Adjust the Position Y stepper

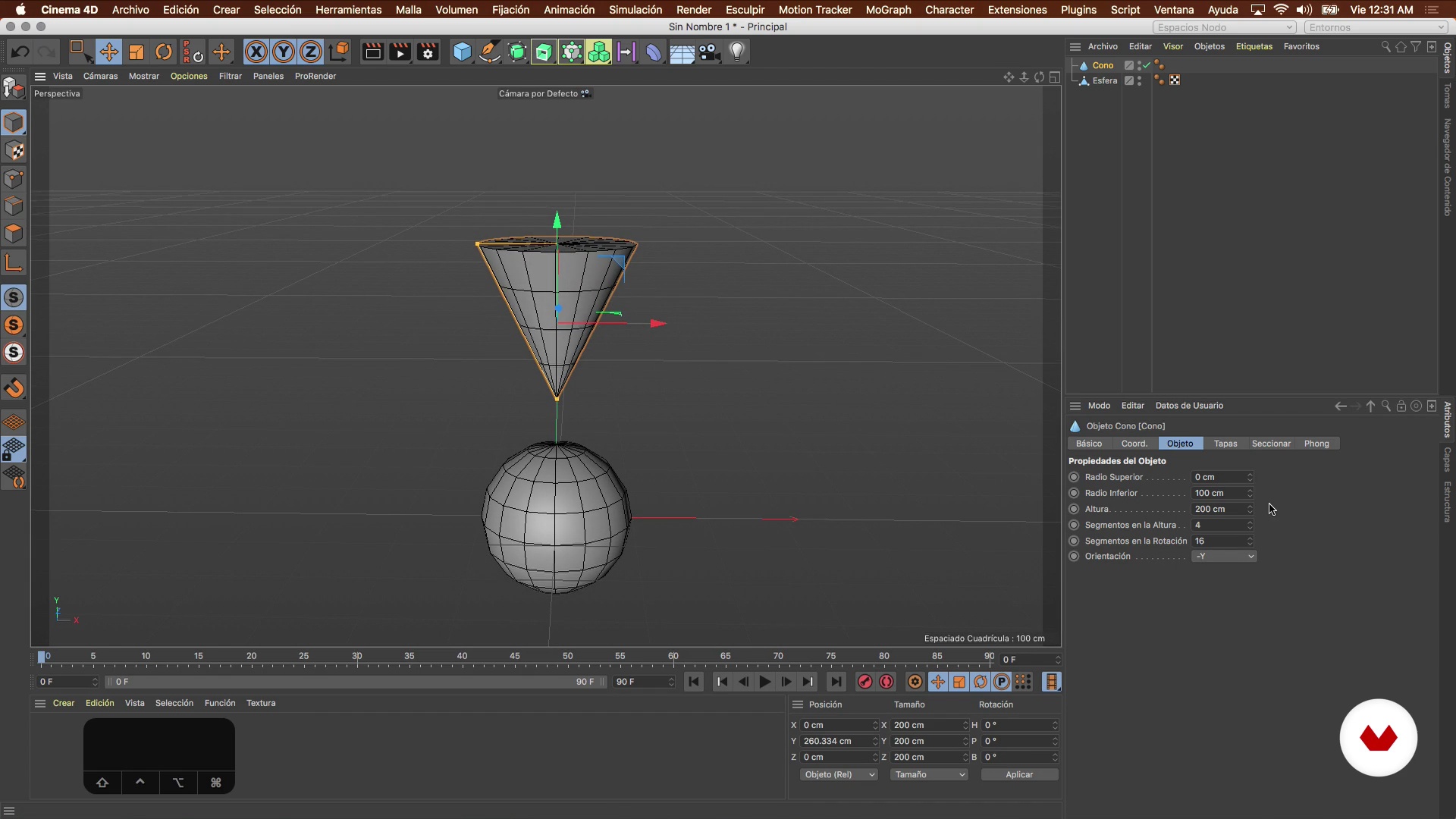click(x=875, y=741)
